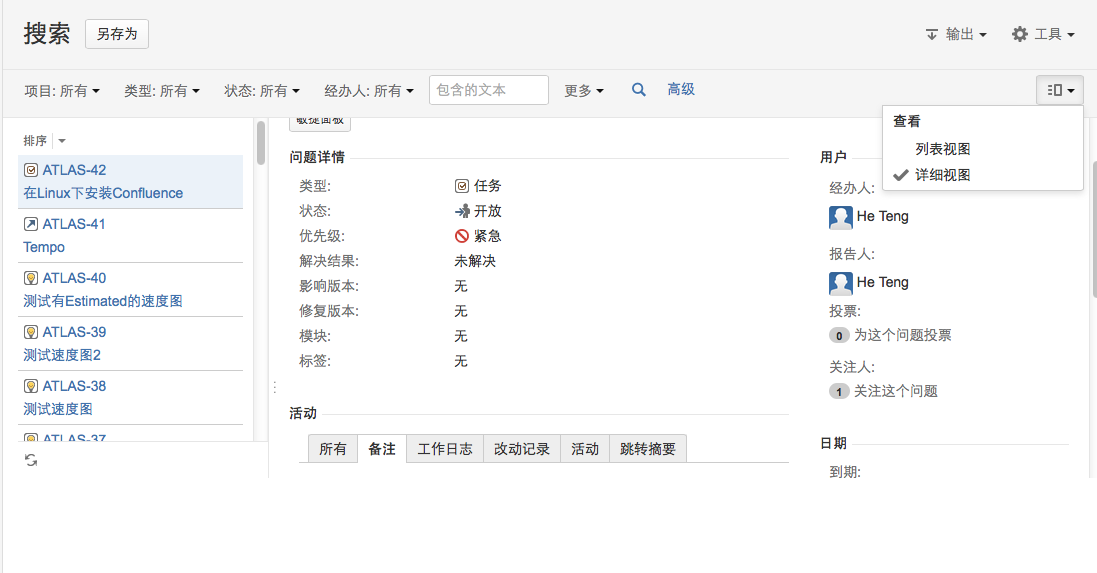Click the arrow icon beside ATLAS-41
Image resolution: width=1097 pixels, height=573 pixels.
31,224
